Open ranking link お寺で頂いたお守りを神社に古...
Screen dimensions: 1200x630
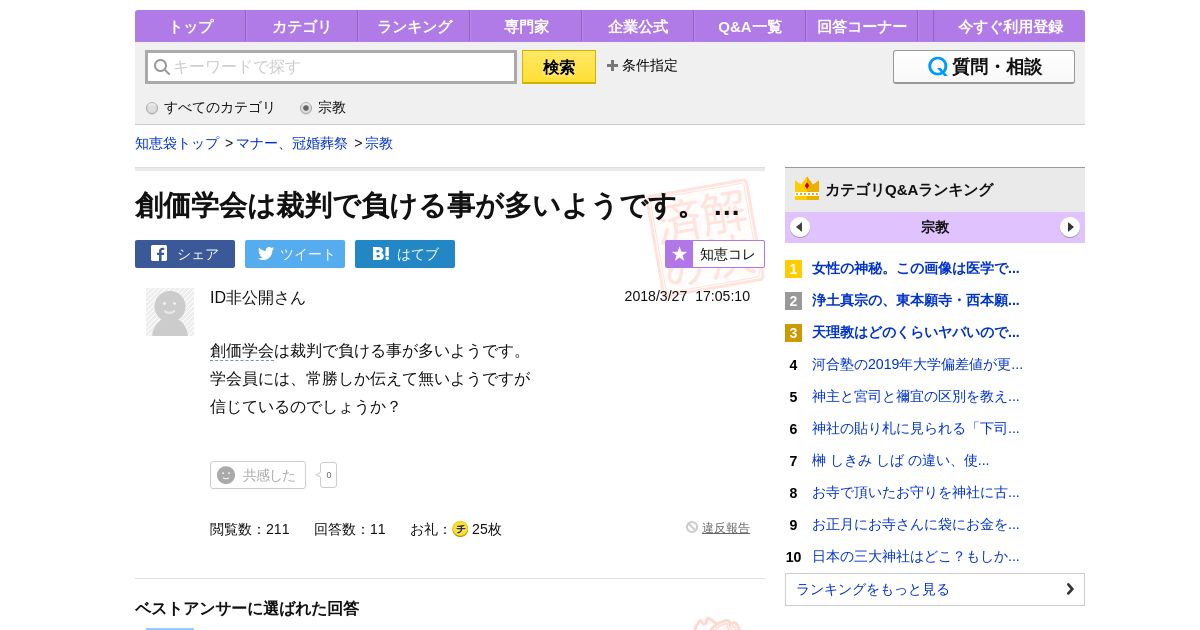(x=916, y=492)
